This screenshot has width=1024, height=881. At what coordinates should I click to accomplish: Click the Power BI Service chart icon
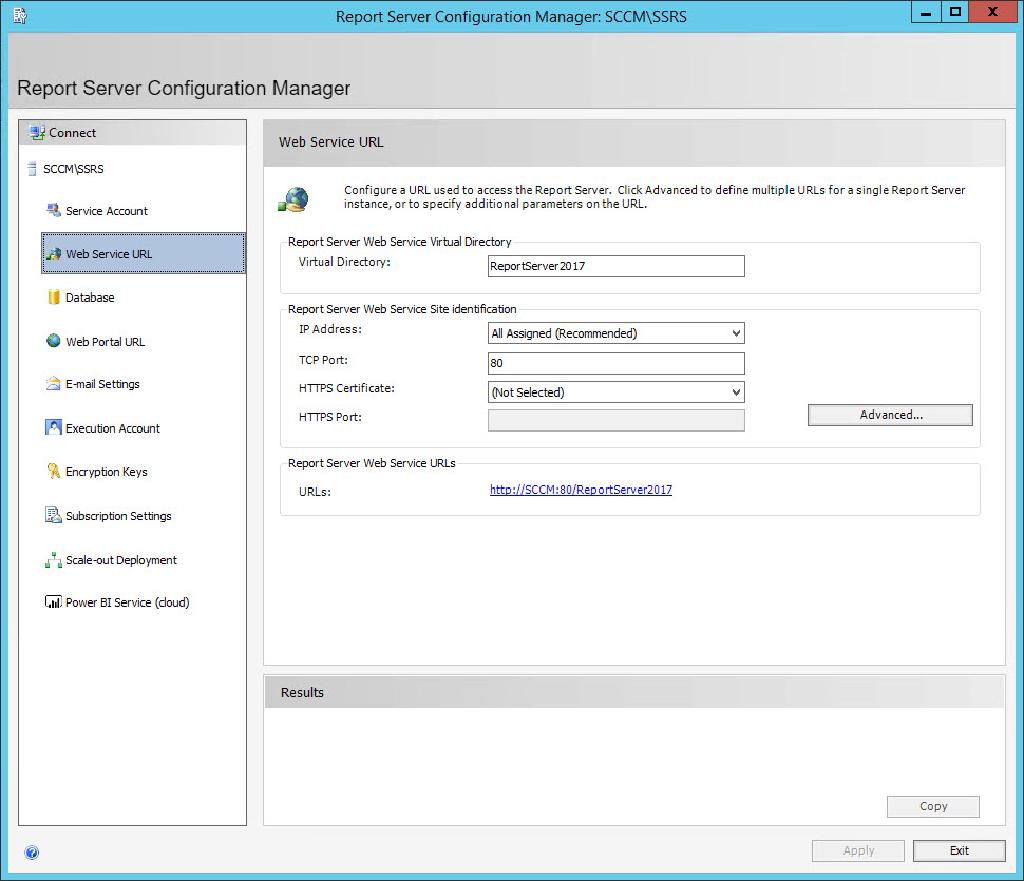pyautogui.click(x=54, y=602)
